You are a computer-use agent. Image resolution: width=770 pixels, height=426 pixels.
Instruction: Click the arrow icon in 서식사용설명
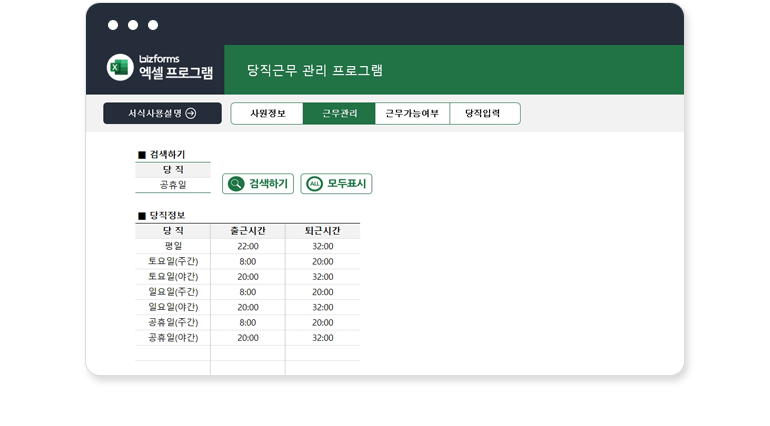coord(191,114)
